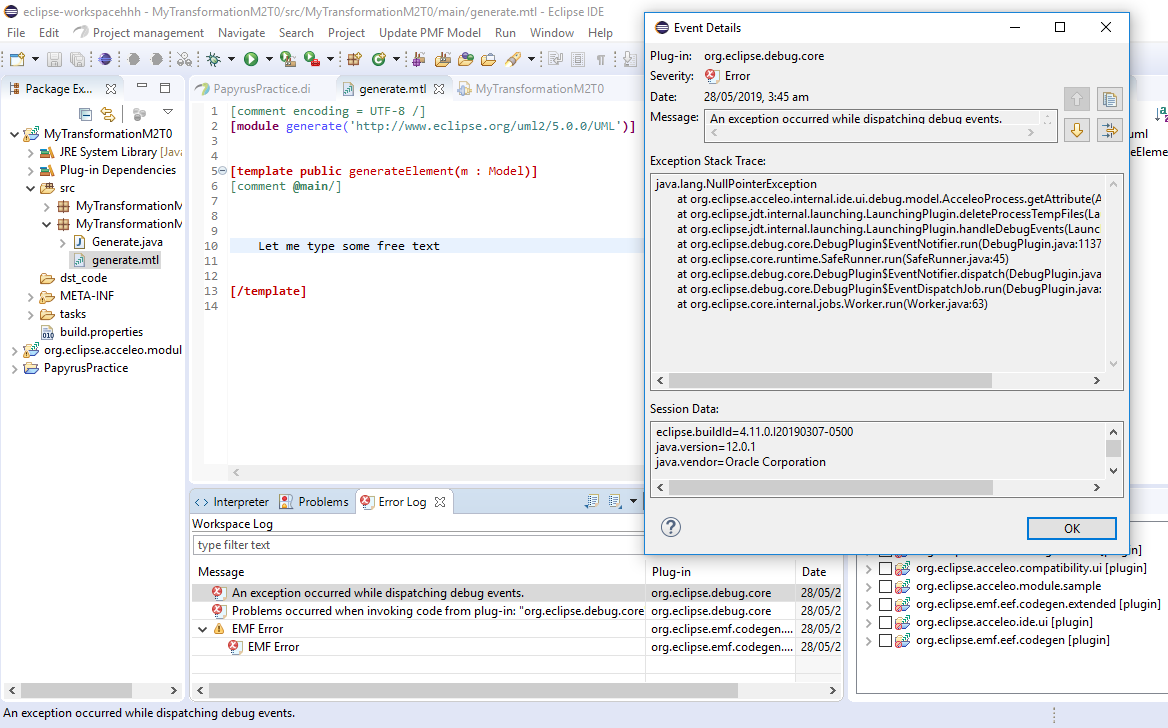Click the help question mark in Event Details
The height and width of the screenshot is (728, 1168).
coord(670,527)
